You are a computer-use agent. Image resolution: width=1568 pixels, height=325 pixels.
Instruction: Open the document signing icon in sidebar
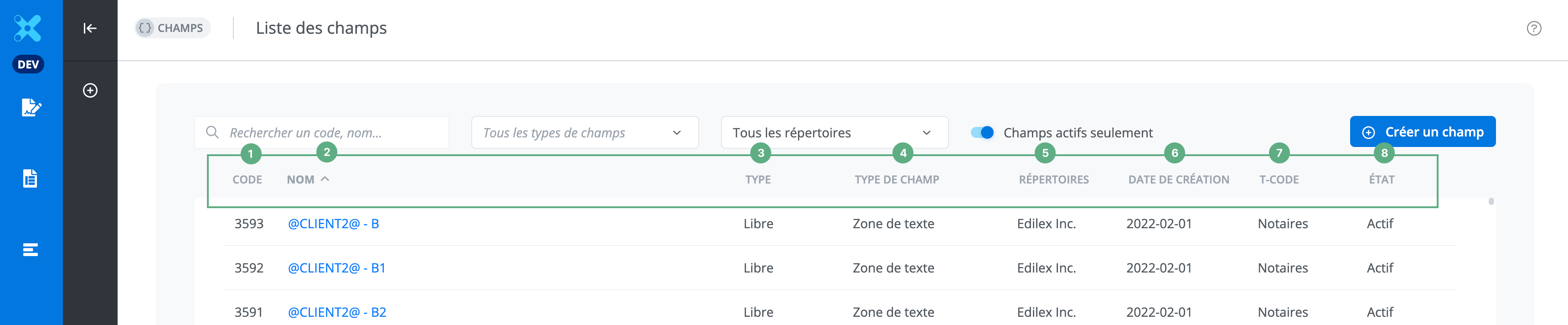click(31, 108)
